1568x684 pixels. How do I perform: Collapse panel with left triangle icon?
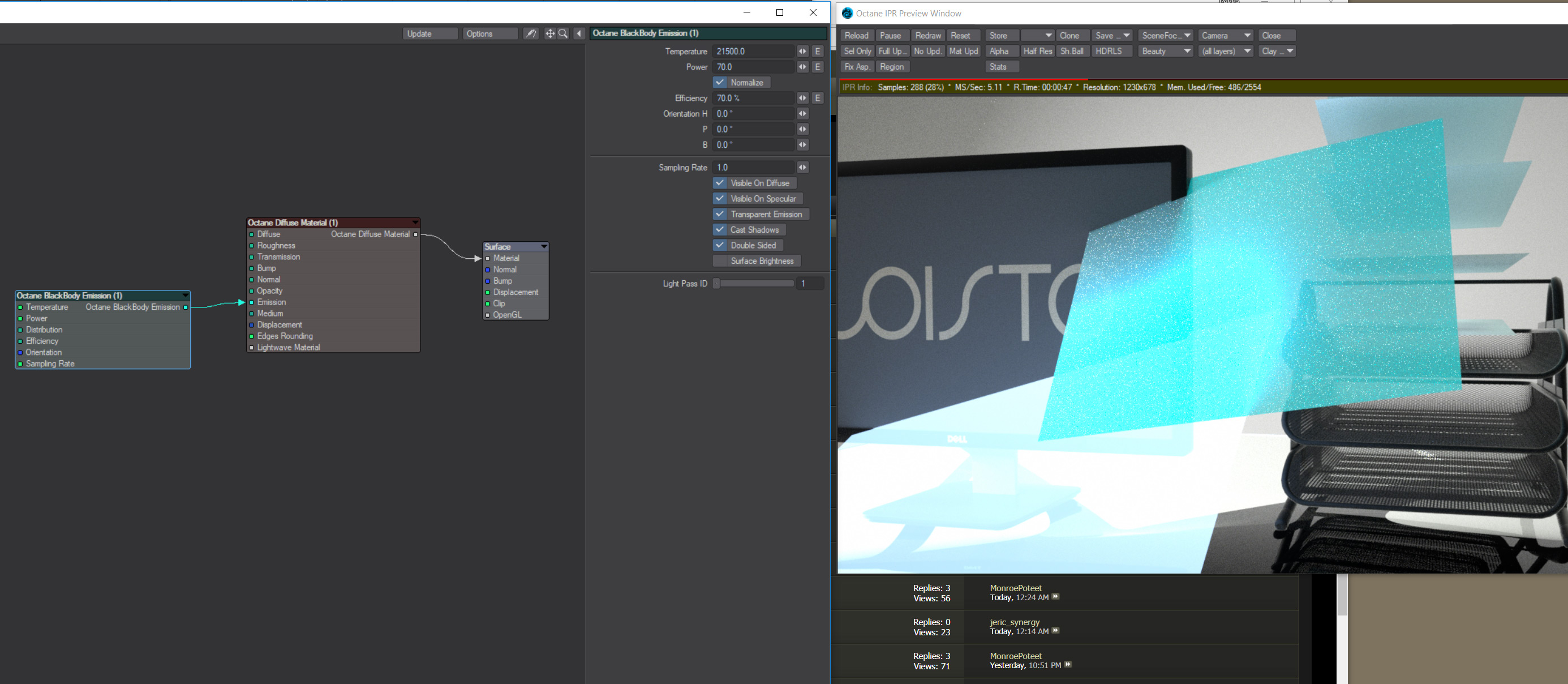[x=579, y=33]
